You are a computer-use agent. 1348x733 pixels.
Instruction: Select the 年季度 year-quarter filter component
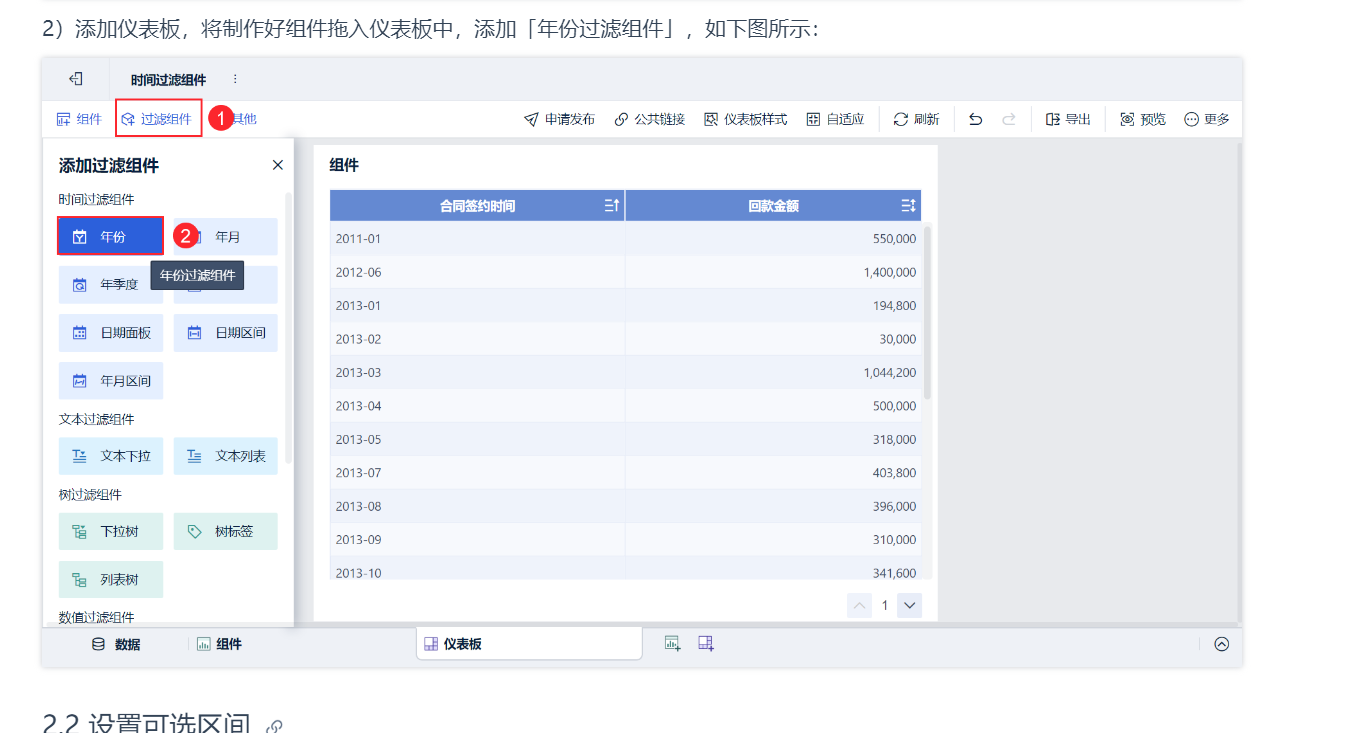[x=110, y=285]
